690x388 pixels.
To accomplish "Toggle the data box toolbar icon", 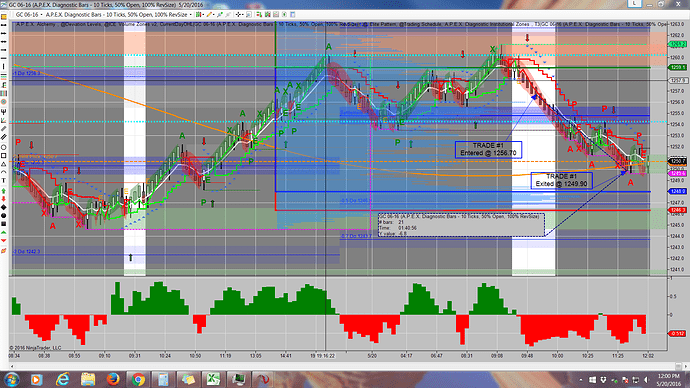I will click(249, 15).
